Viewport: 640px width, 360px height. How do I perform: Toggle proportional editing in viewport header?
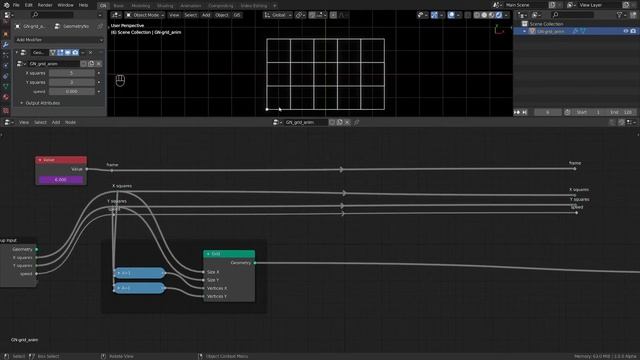[333, 15]
